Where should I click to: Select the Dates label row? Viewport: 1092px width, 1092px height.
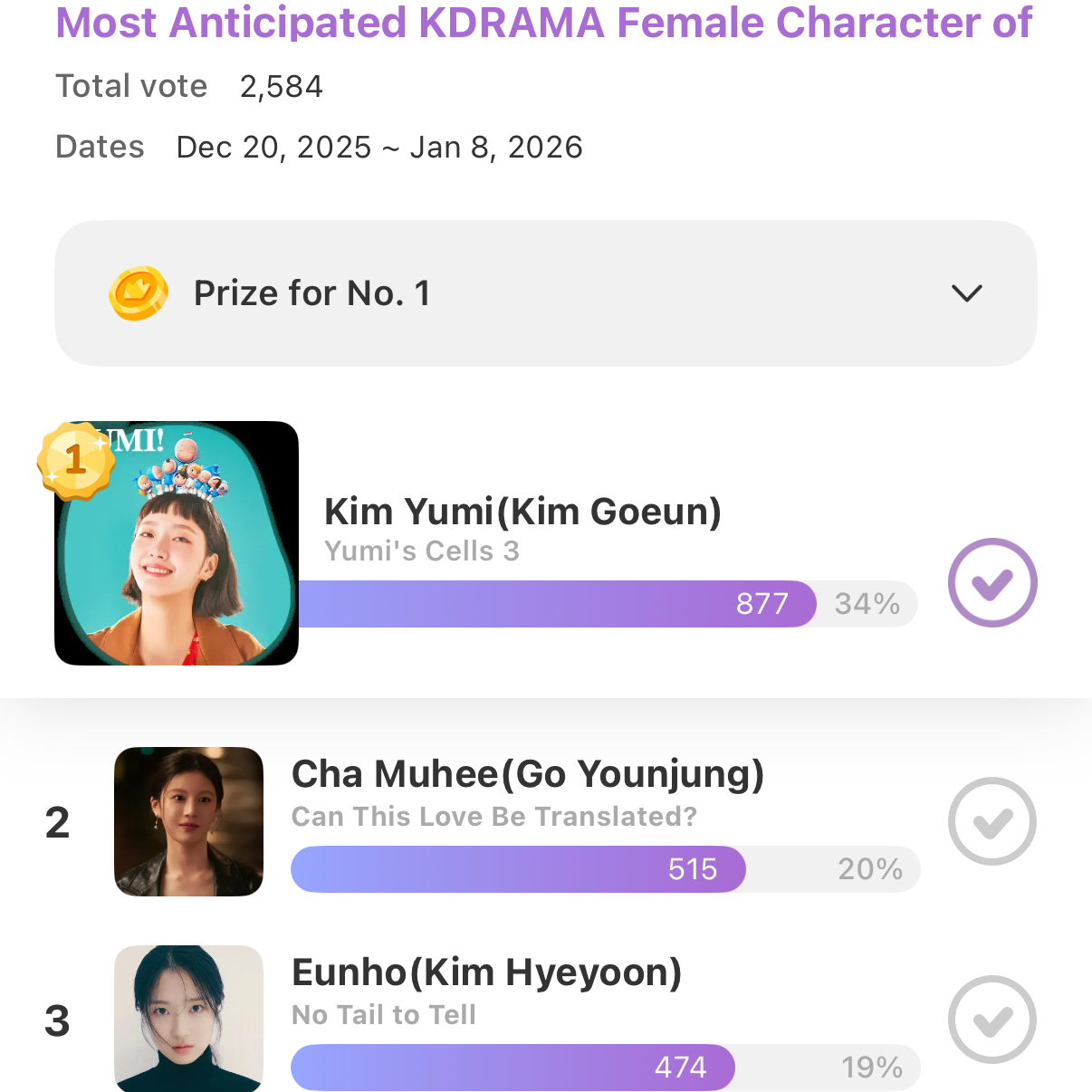click(x=100, y=146)
